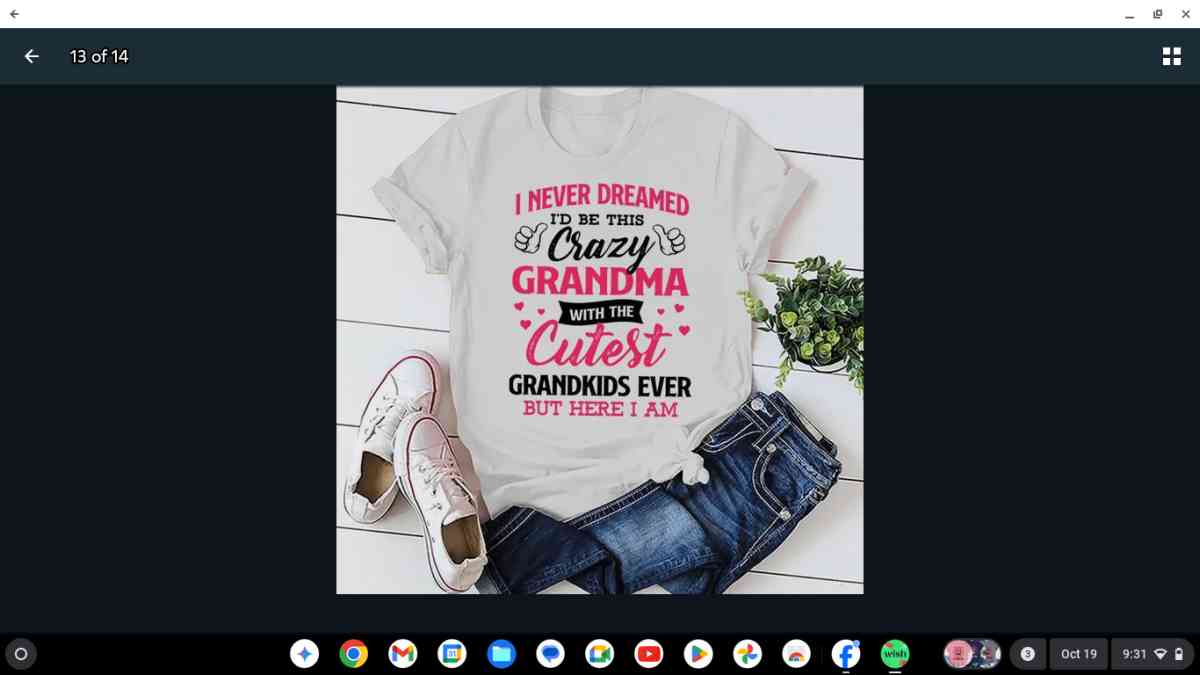Launch Gmail from the shelf
Viewport: 1200px width, 675px height.
pyautogui.click(x=402, y=654)
